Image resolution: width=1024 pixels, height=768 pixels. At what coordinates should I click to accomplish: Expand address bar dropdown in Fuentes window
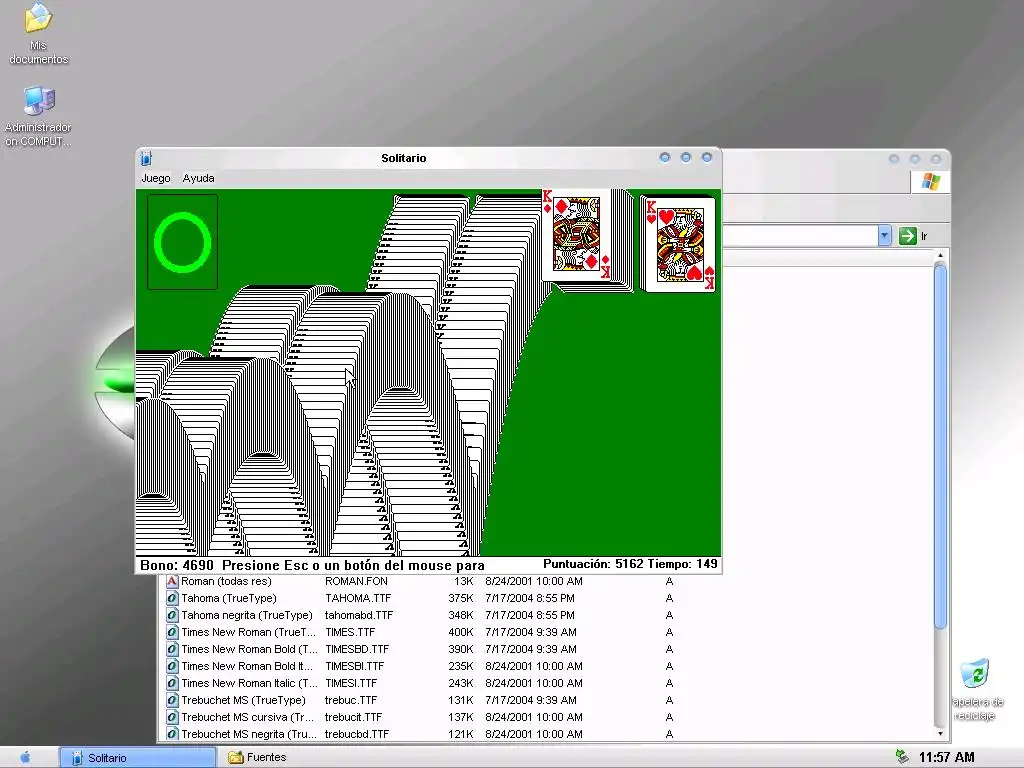click(x=884, y=236)
